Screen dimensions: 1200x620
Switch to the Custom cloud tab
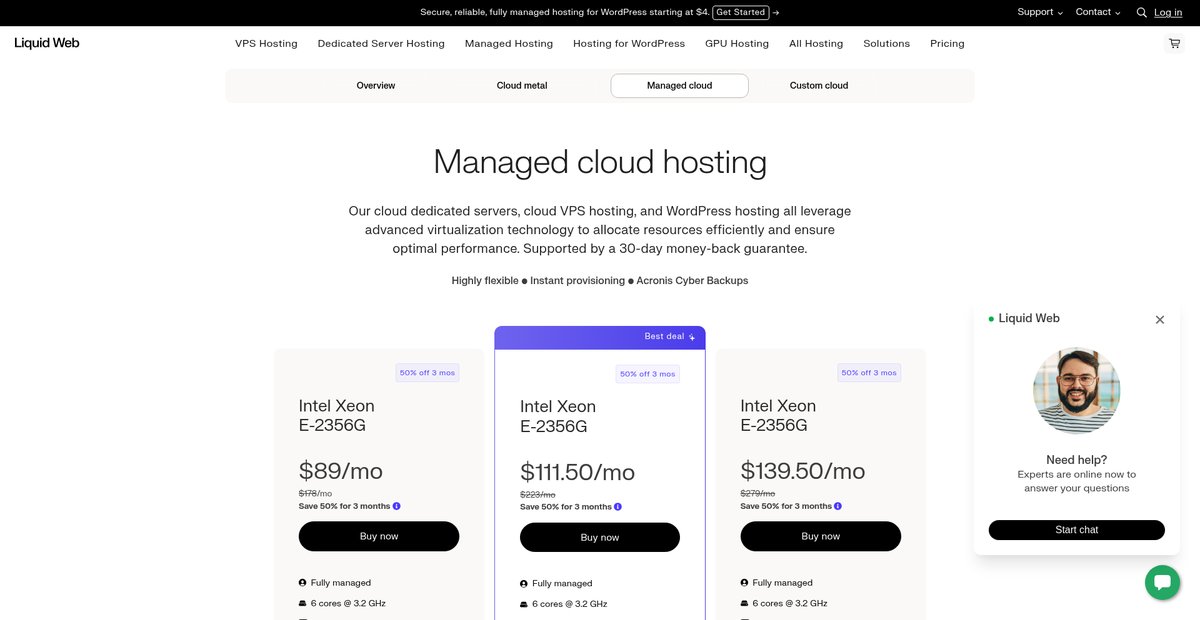pos(819,86)
